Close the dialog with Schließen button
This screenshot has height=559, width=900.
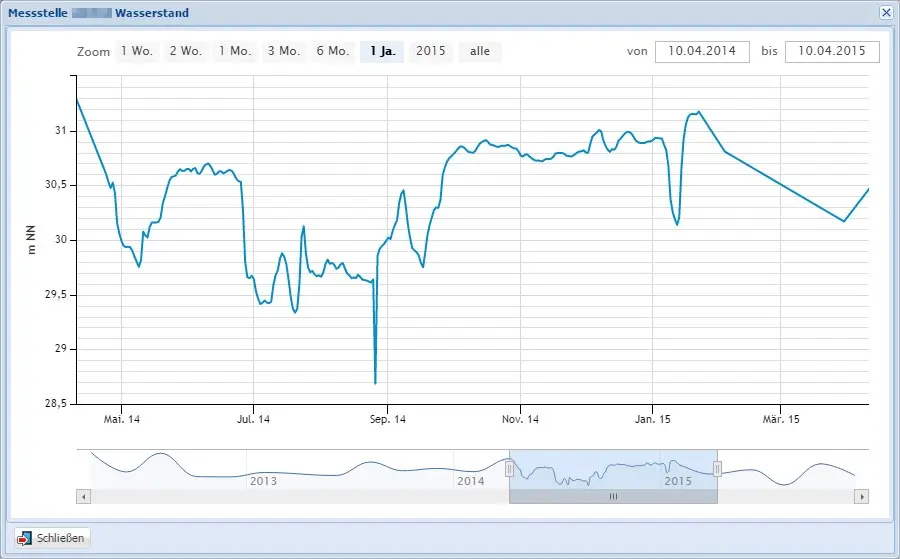[52, 538]
